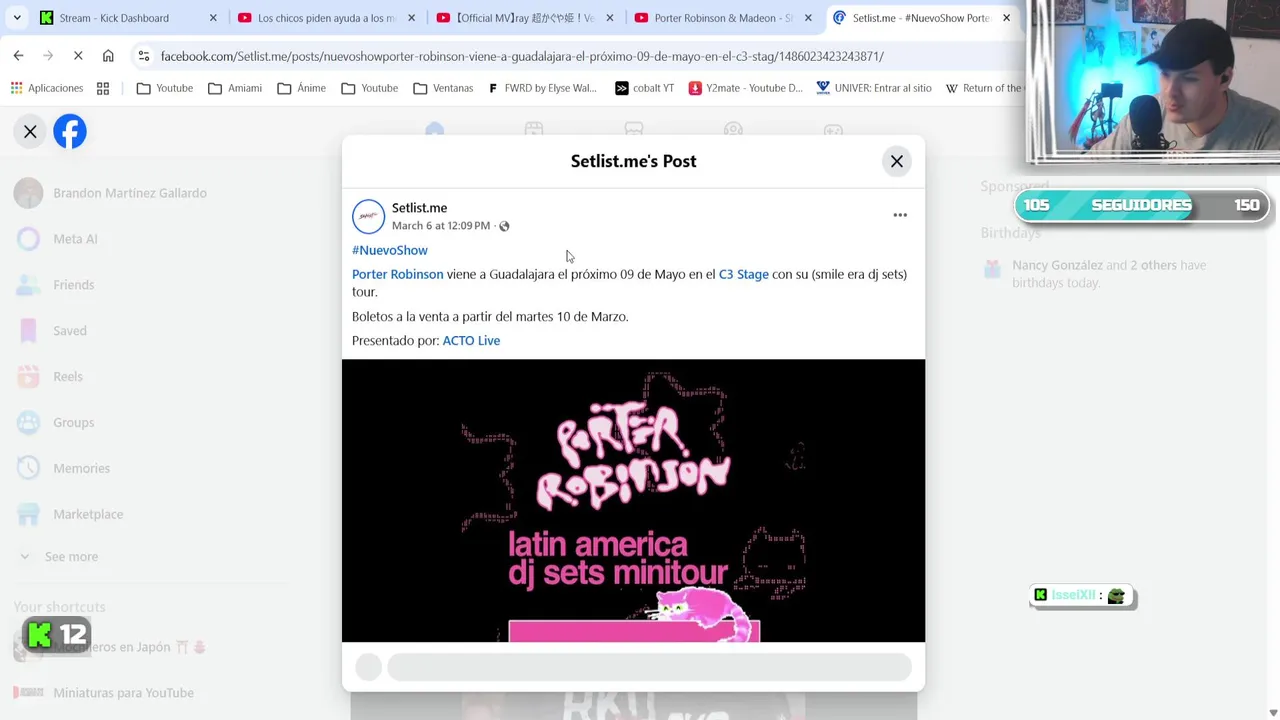Close the Facebook post viewer with X
Screen dimensions: 1280x720
[30, 131]
